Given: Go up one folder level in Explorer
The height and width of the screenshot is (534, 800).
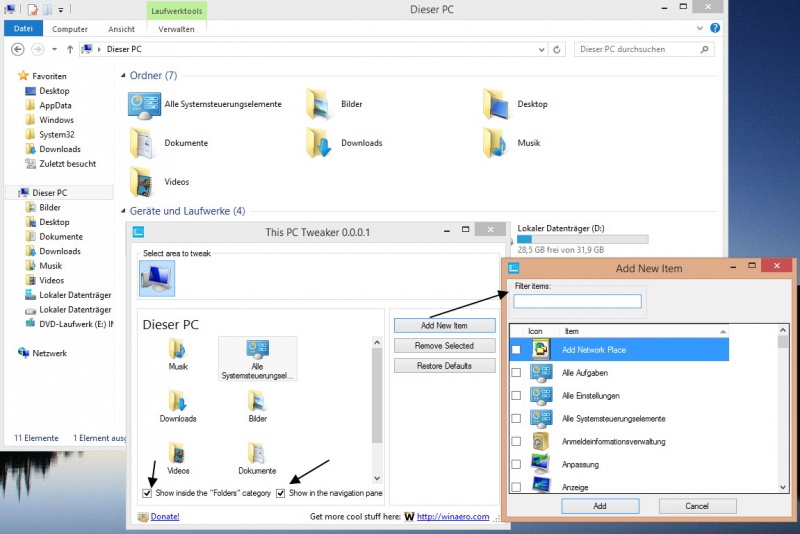Looking at the screenshot, I should 70,49.
